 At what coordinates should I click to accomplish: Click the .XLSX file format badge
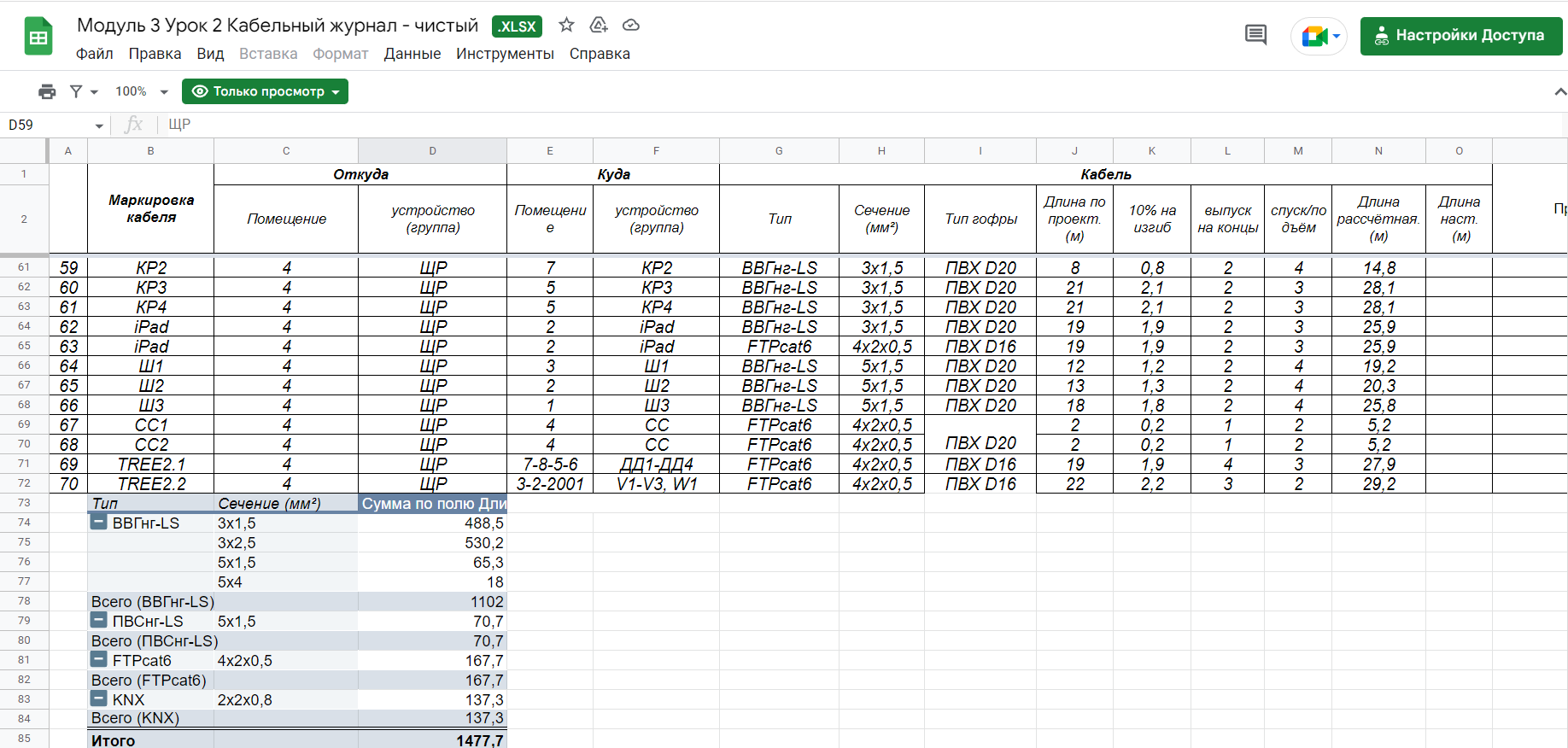tap(517, 26)
